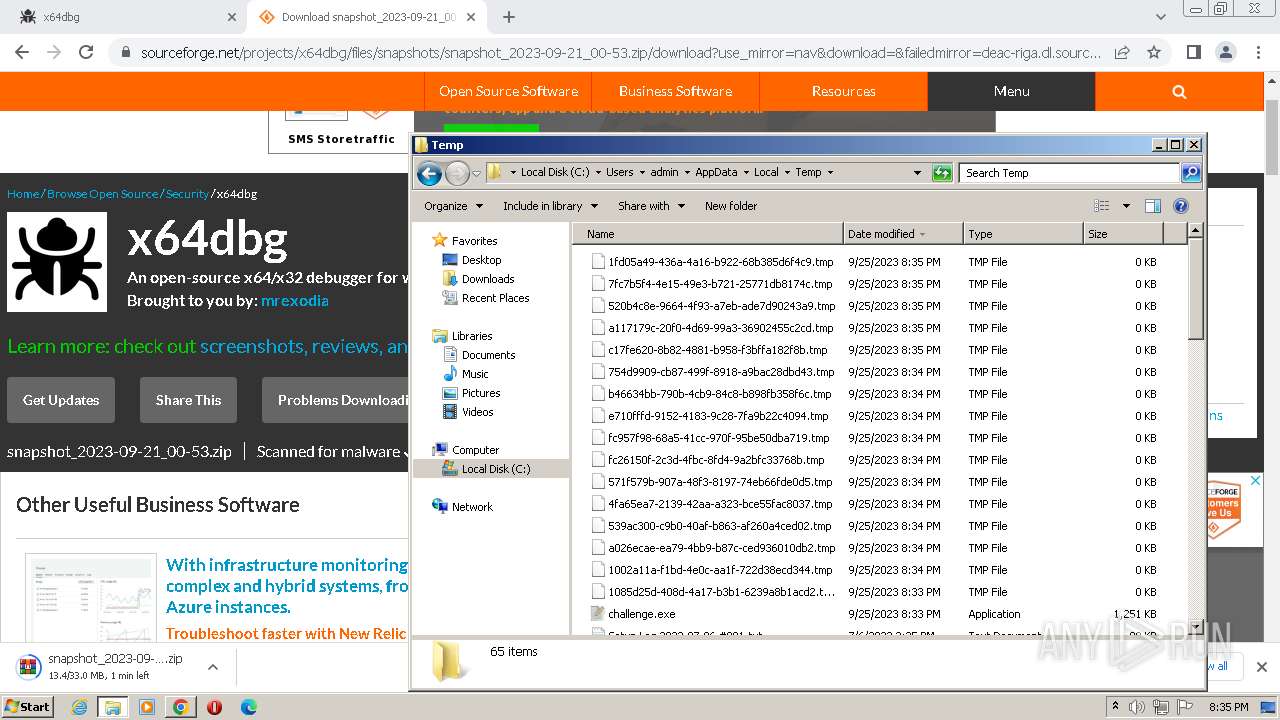
Task: Click the Windows Start button
Action: point(28,706)
